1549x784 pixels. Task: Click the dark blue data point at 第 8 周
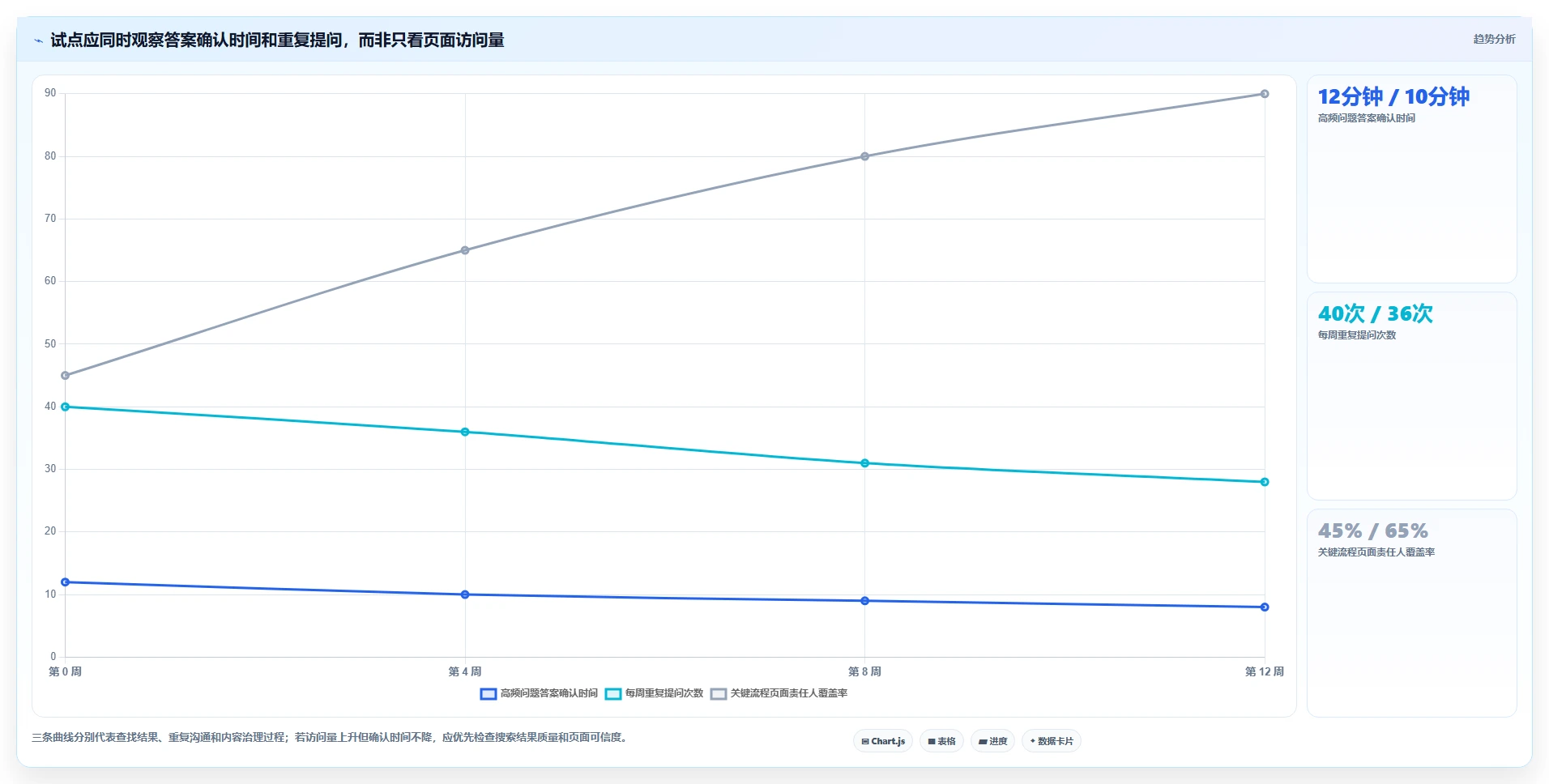[864, 601]
